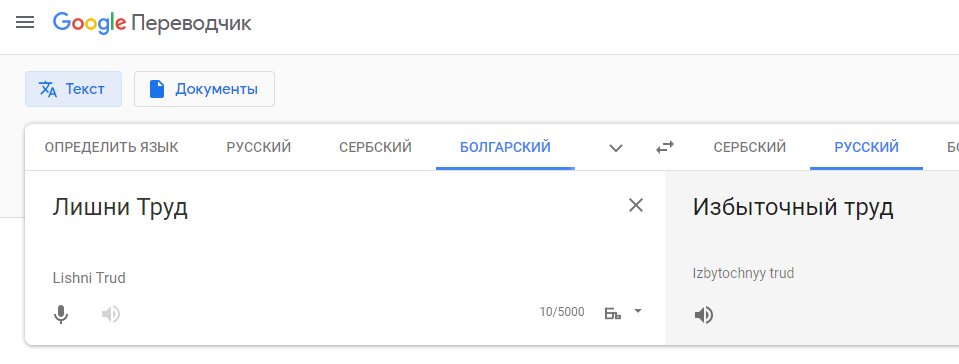Viewport: 959px width, 364px height.
Task: Start voice input with microphone icon
Action: (61, 314)
